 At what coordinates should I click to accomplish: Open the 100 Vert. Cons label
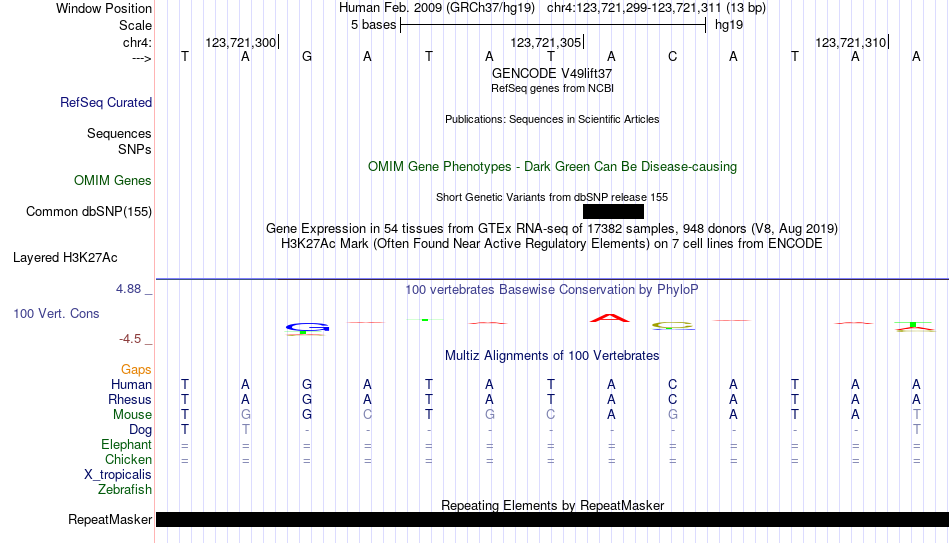[56, 313]
